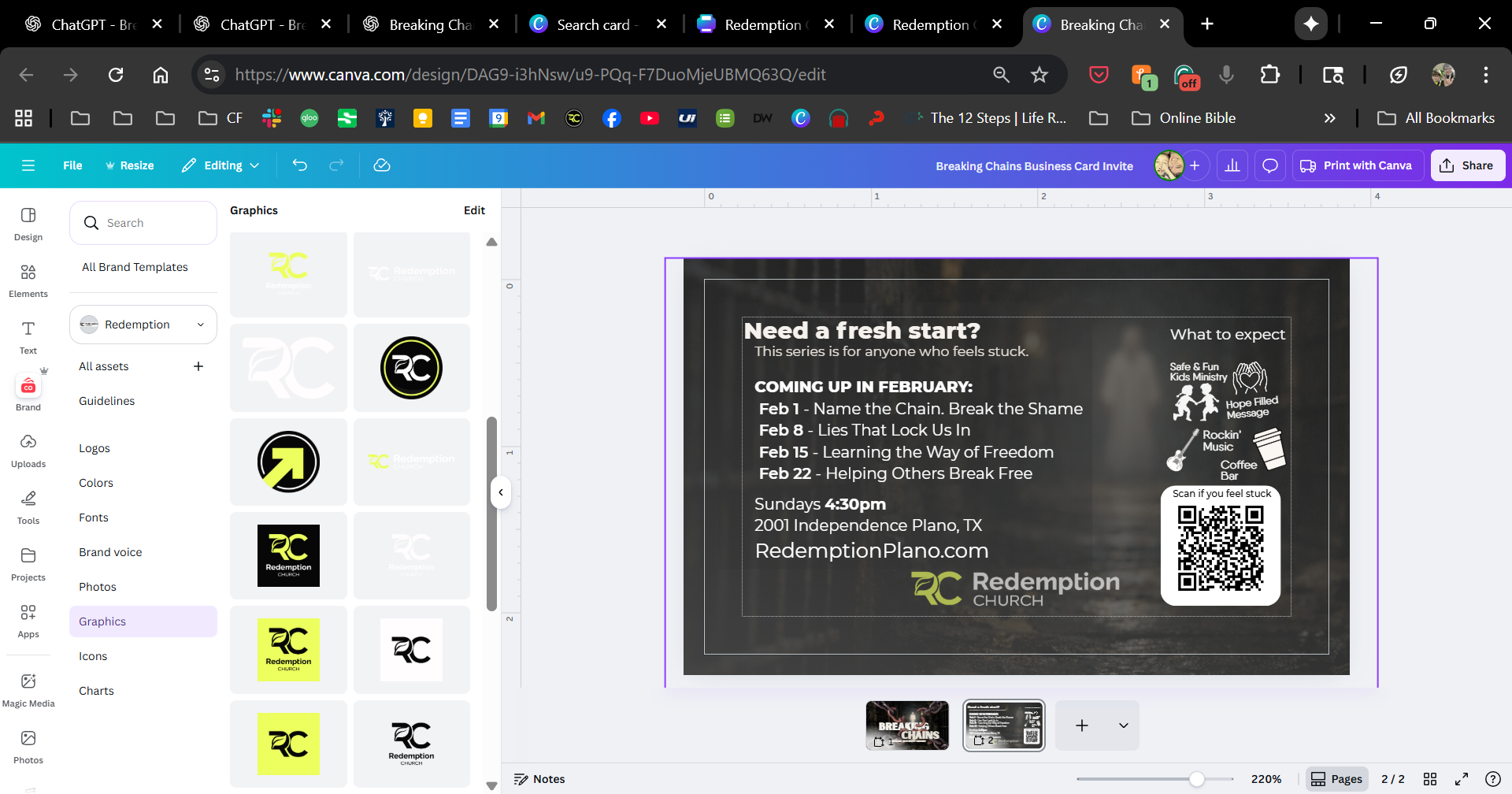This screenshot has width=1512, height=794.
Task: Select the page 1 Breaking Chains thumbnail
Action: click(x=907, y=725)
